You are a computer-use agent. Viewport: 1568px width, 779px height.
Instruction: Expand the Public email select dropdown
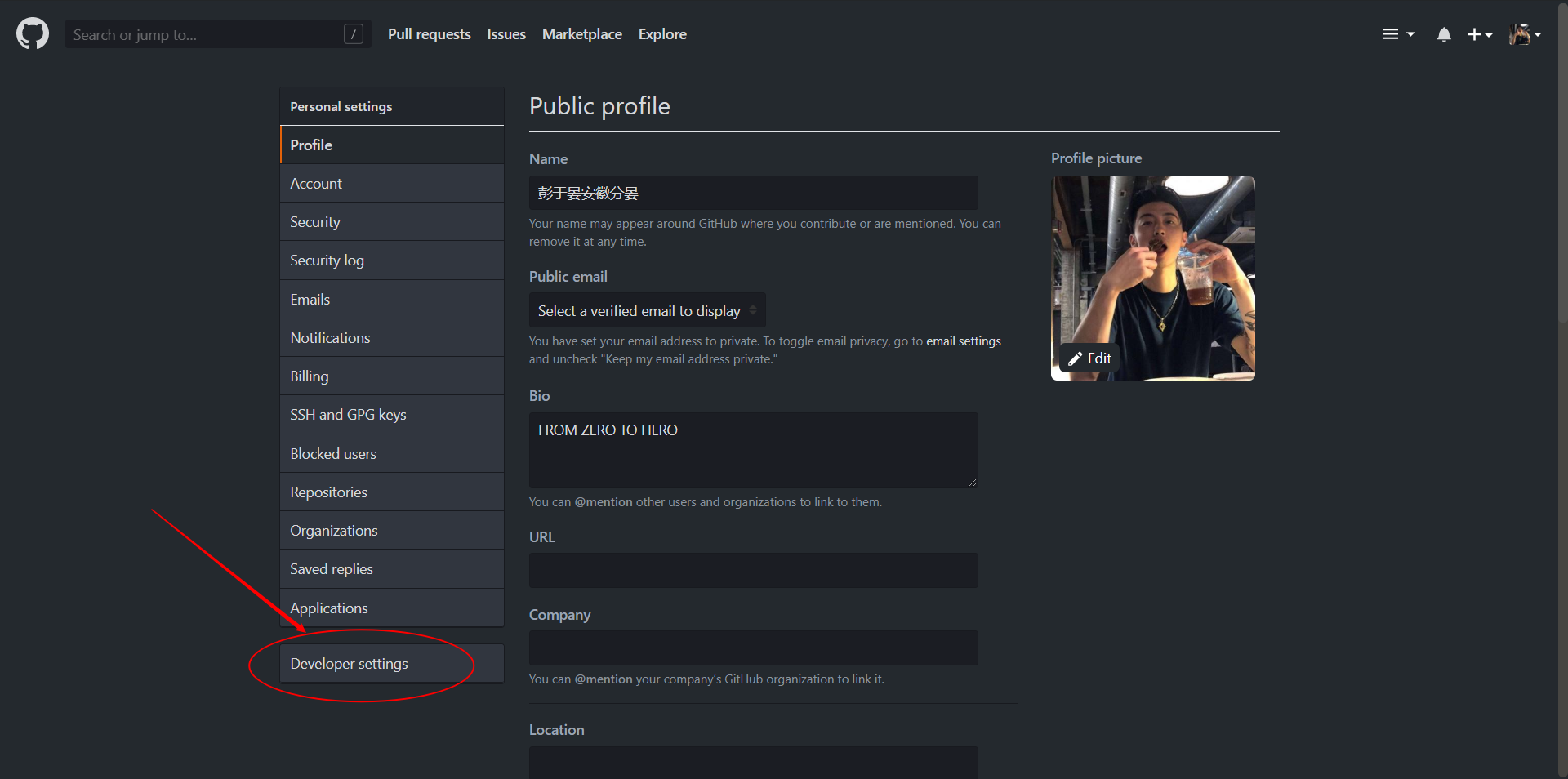point(648,311)
